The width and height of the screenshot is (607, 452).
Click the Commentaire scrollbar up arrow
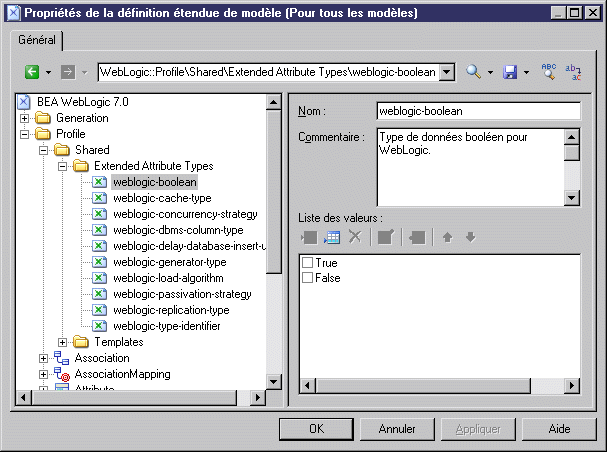click(571, 137)
